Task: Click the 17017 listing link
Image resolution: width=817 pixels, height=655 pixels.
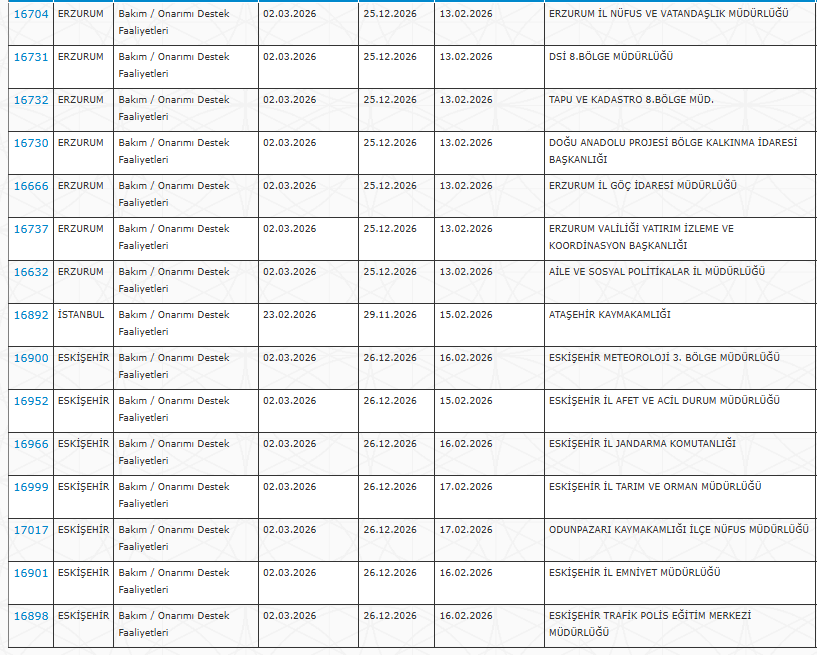Action: coord(30,530)
